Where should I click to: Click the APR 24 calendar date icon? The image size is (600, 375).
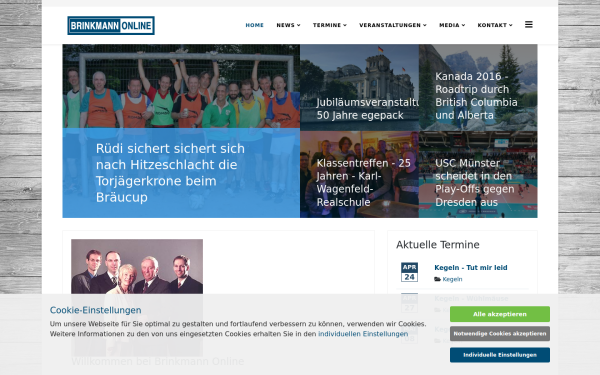tap(409, 272)
